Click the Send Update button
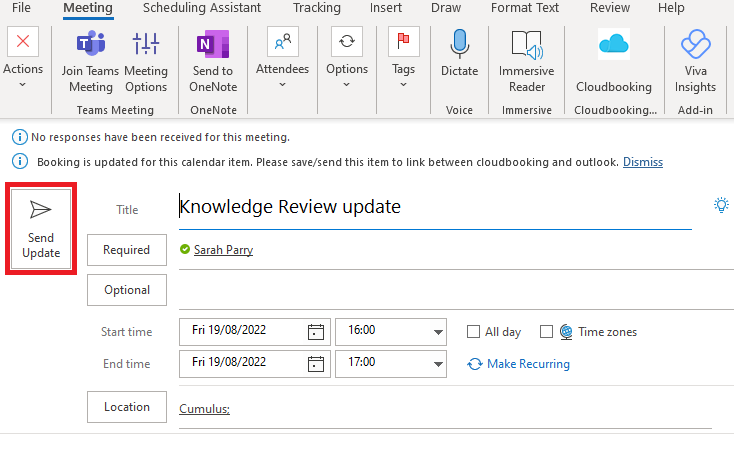Screen dimensions: 734x466 click(x=41, y=229)
